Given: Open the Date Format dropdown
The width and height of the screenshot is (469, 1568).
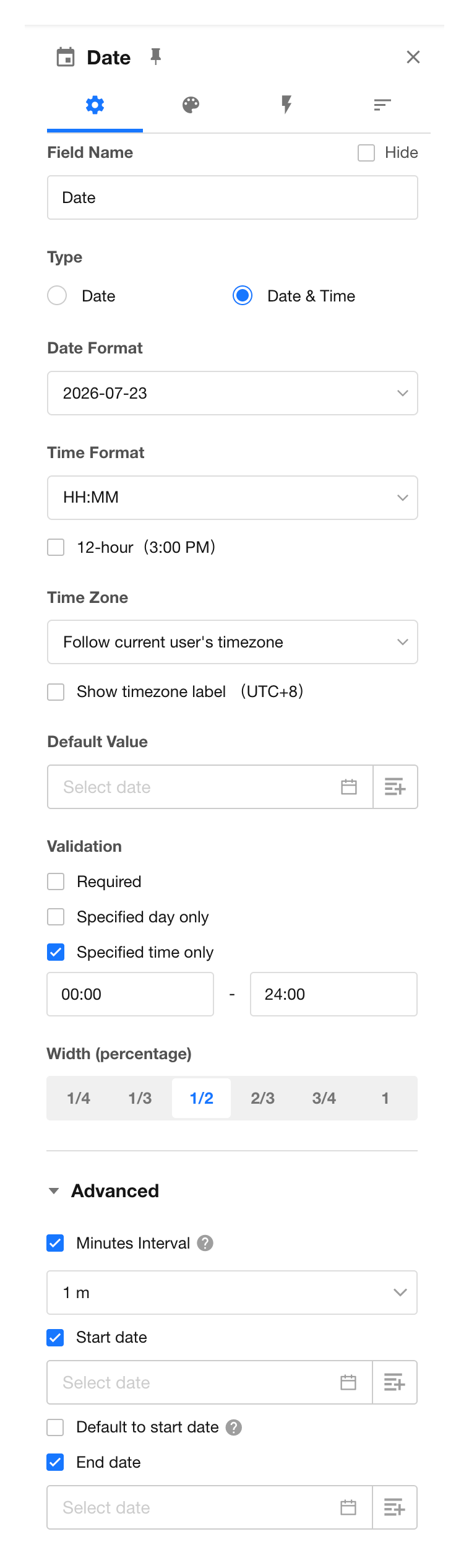Looking at the screenshot, I should pyautogui.click(x=233, y=393).
